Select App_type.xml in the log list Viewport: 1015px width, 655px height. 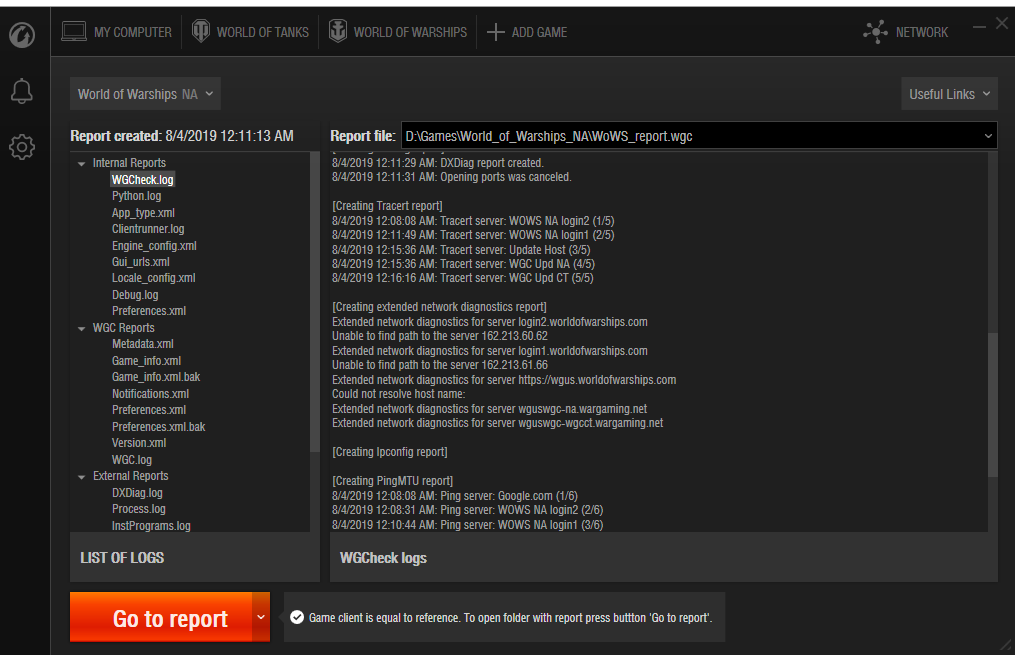pyautogui.click(x=143, y=213)
